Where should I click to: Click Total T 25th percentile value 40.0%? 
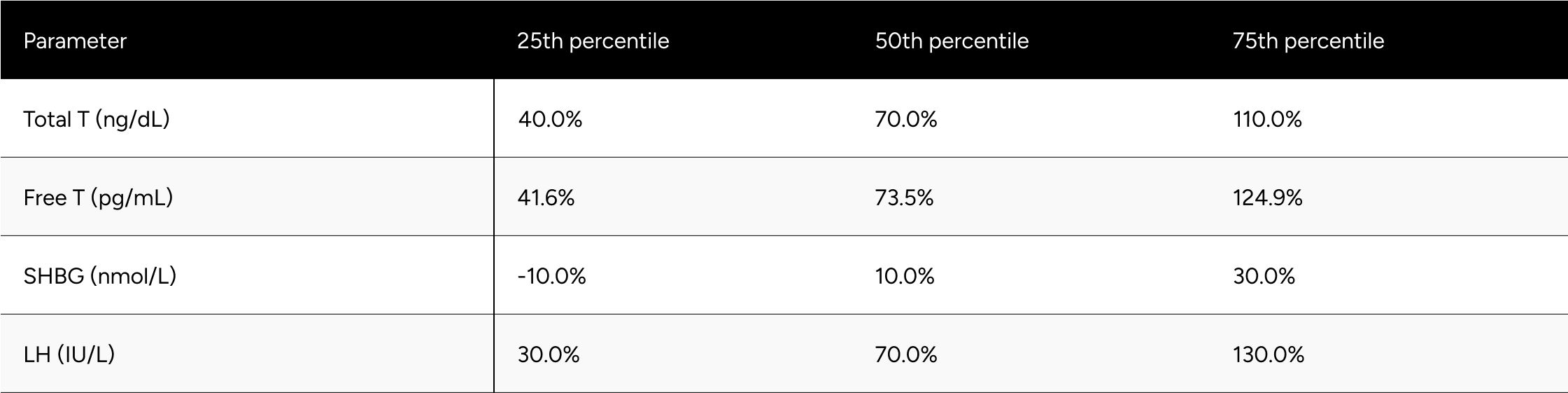point(550,119)
